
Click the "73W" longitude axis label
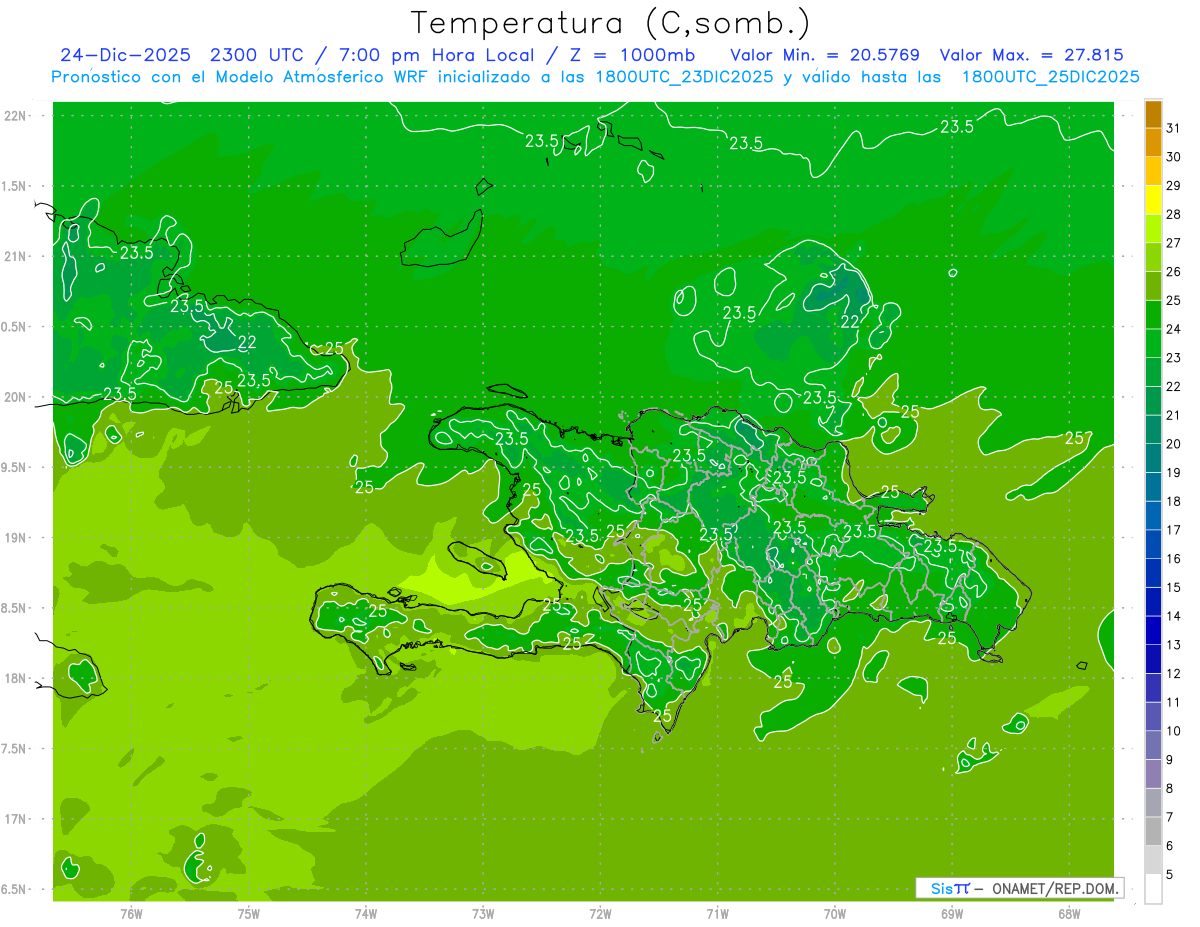(x=483, y=913)
